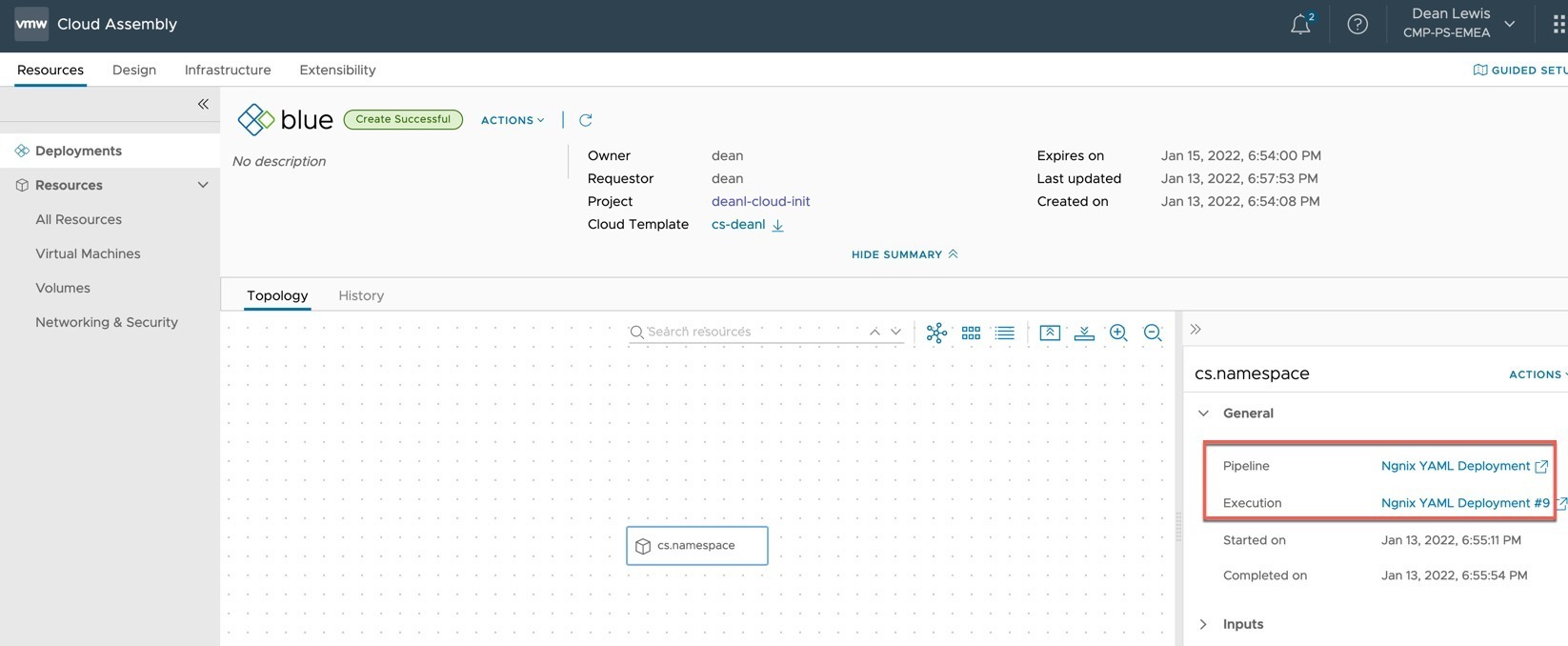The width and height of the screenshot is (1568, 646).
Task: Collapse the left navigation sidebar
Action: 203,104
